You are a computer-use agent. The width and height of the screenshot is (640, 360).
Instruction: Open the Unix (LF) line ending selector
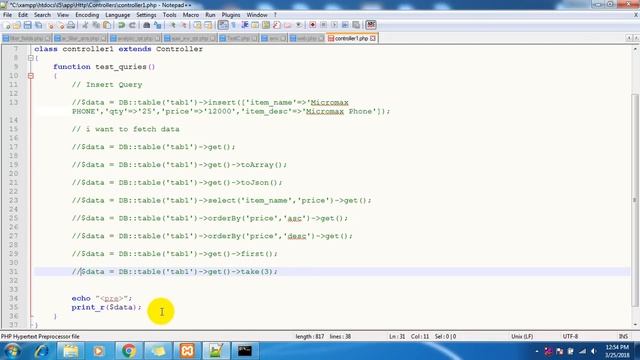[x=522, y=337]
